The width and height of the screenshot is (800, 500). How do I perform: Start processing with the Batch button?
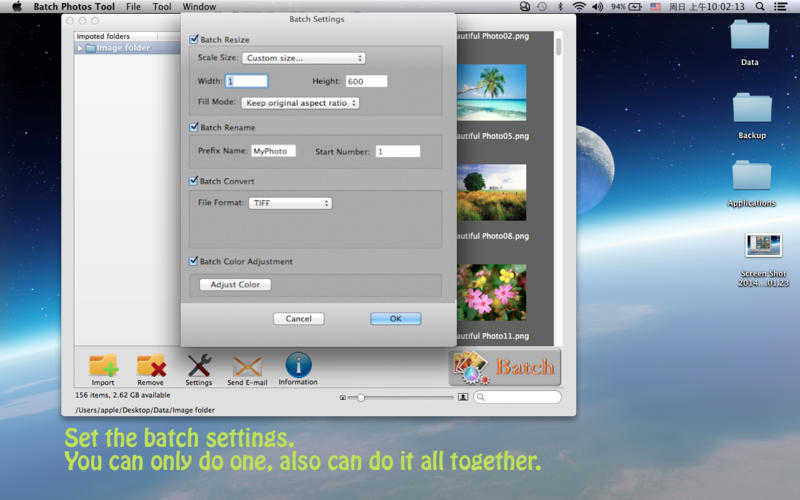pyautogui.click(x=505, y=367)
